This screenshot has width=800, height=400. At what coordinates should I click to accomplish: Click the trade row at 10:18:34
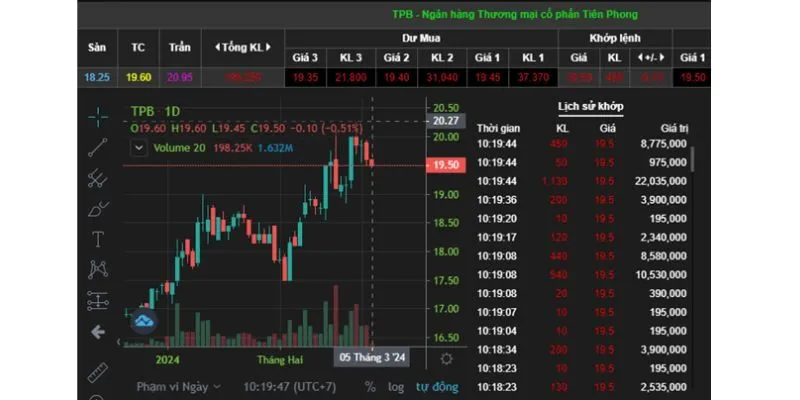pos(582,350)
